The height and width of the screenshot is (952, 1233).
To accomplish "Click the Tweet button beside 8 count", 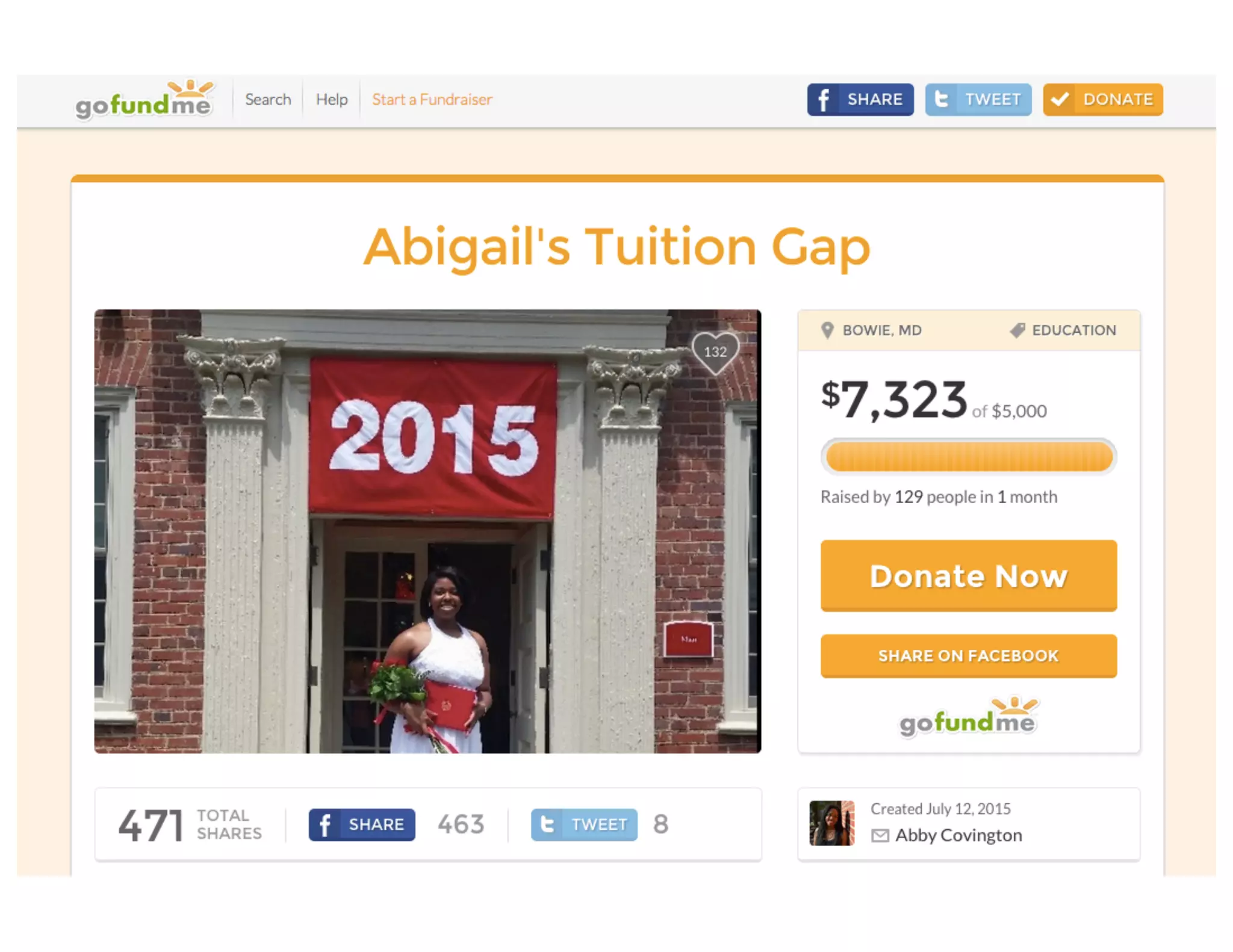I will click(x=584, y=824).
